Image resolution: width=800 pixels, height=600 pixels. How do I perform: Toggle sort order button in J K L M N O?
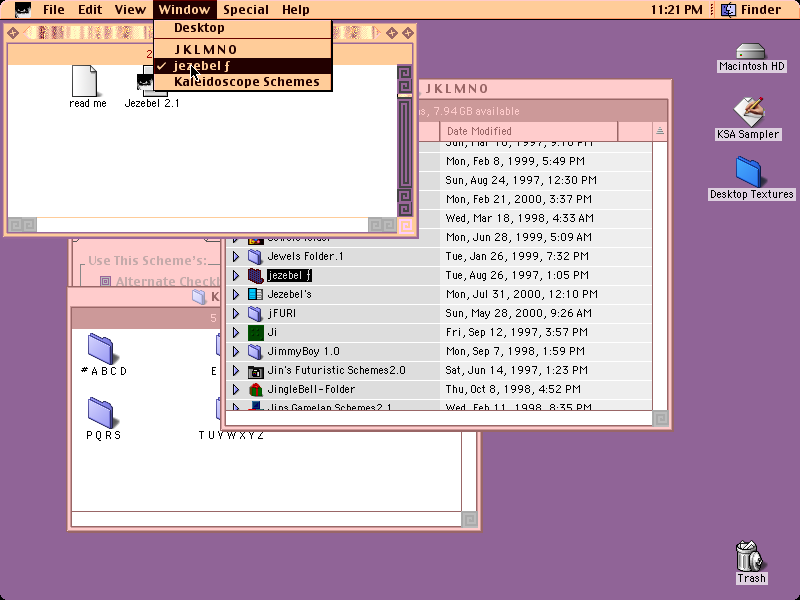(x=660, y=131)
